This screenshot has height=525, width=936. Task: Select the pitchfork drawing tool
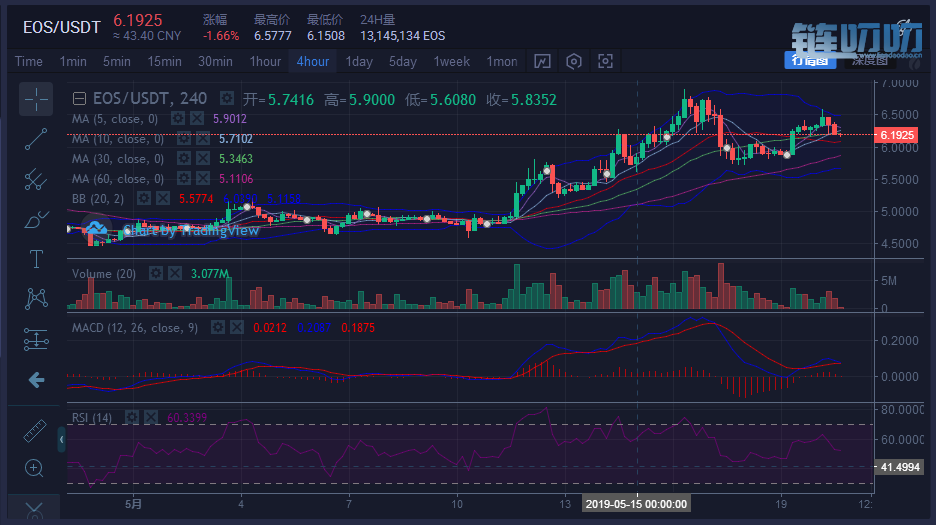point(36,179)
